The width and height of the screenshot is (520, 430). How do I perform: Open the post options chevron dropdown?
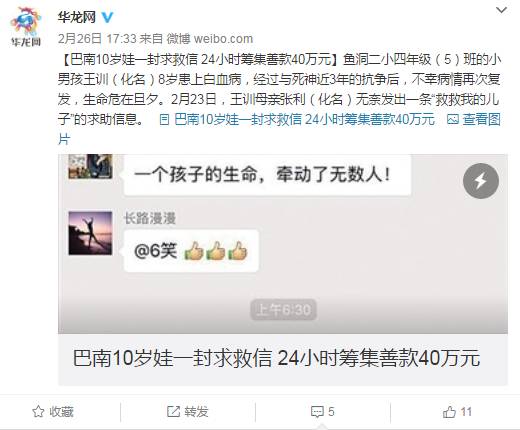click(x=501, y=10)
